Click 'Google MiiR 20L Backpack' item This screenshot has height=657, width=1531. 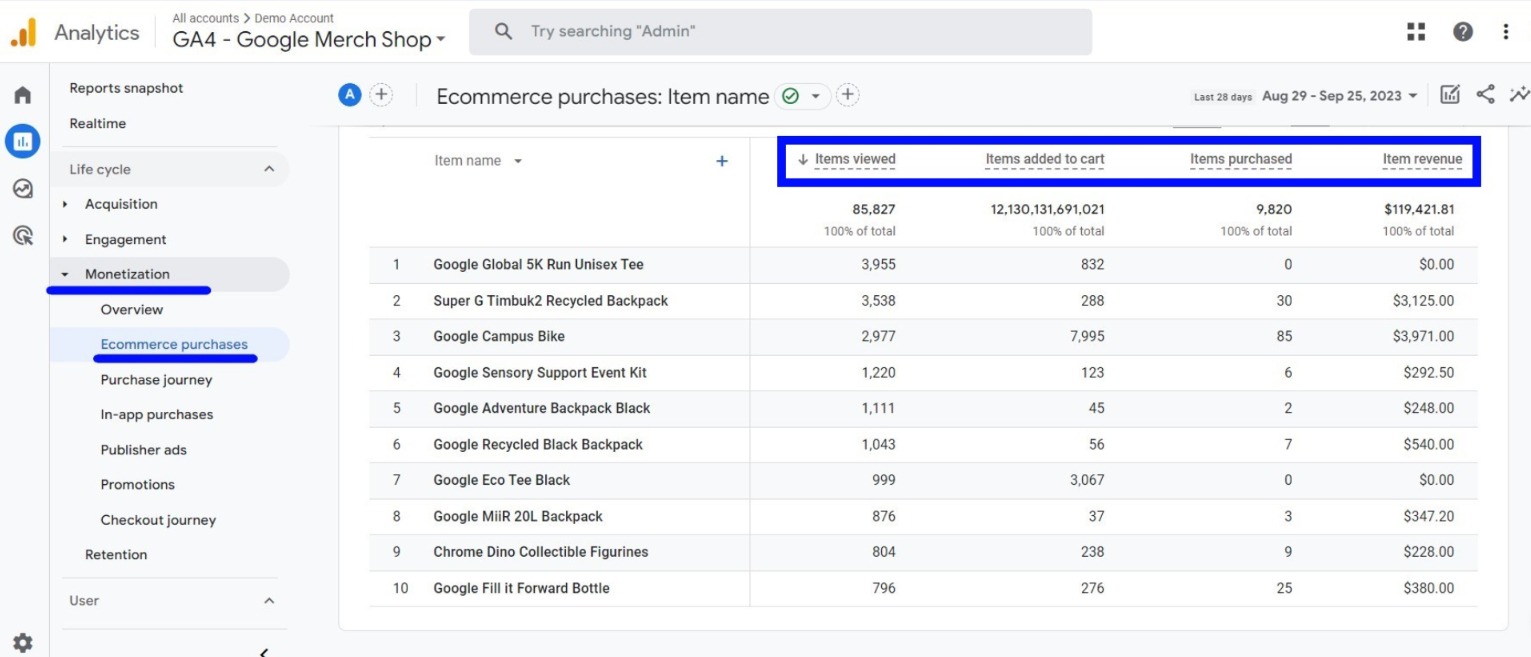click(518, 517)
